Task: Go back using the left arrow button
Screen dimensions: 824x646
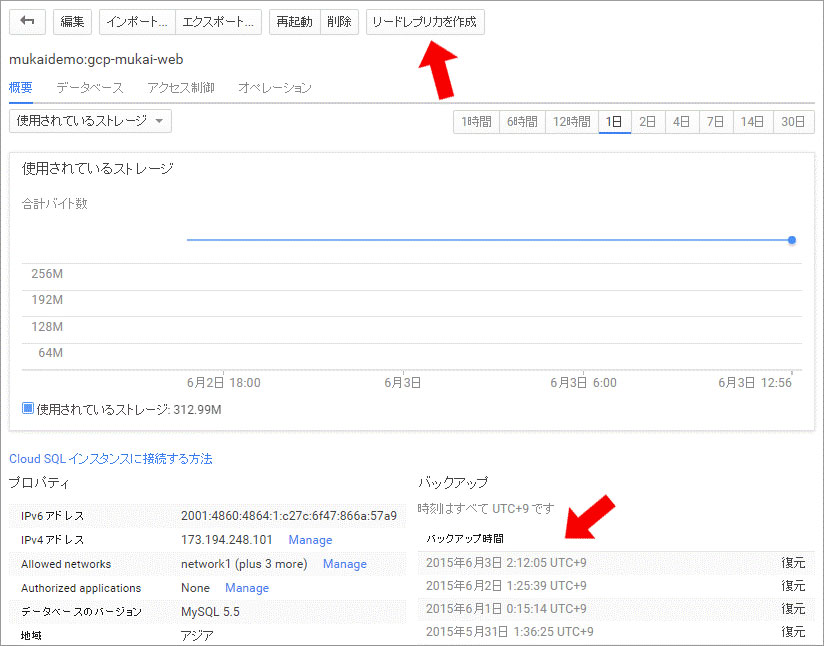Action: click(27, 22)
